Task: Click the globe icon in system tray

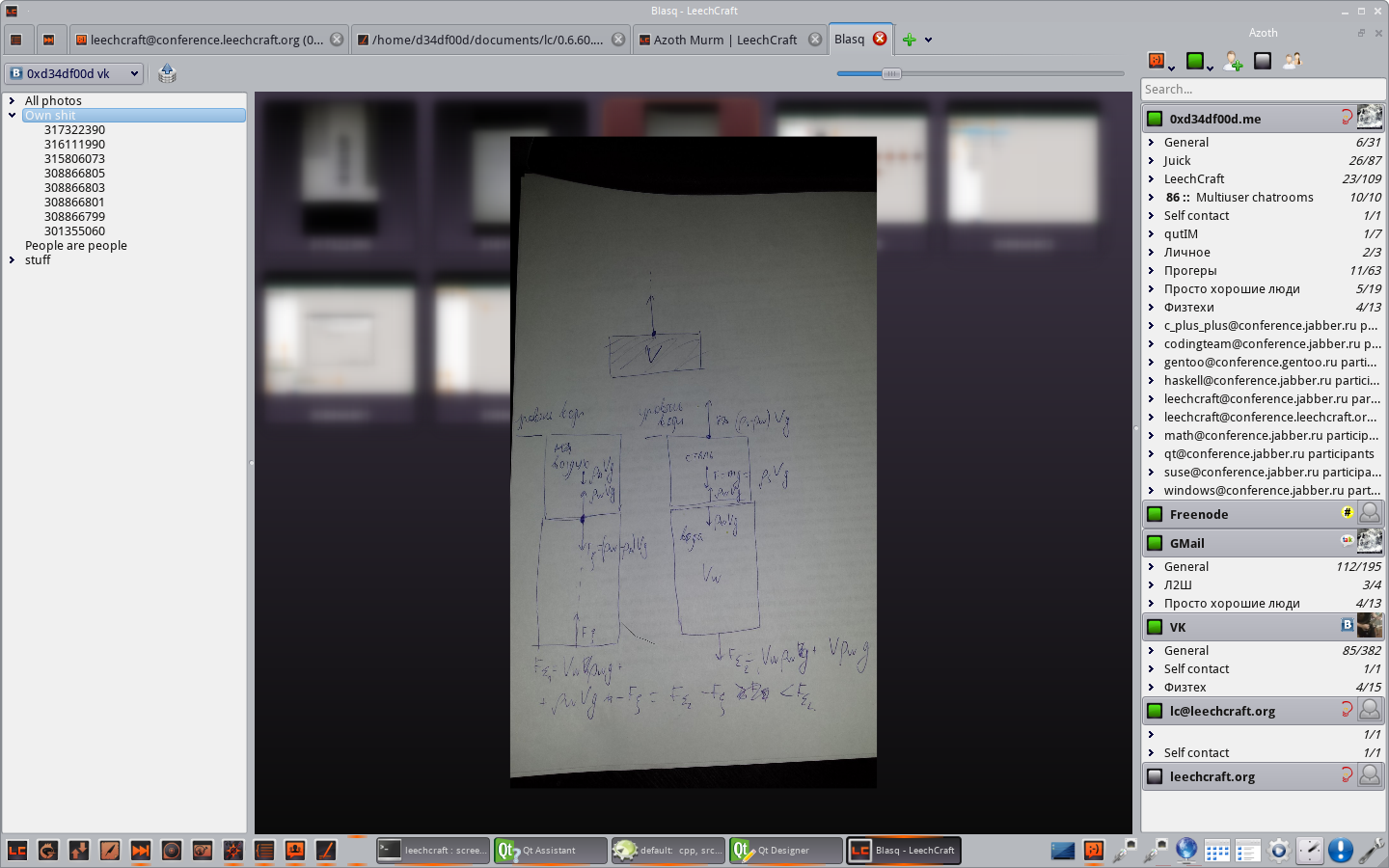Action: 1186,850
